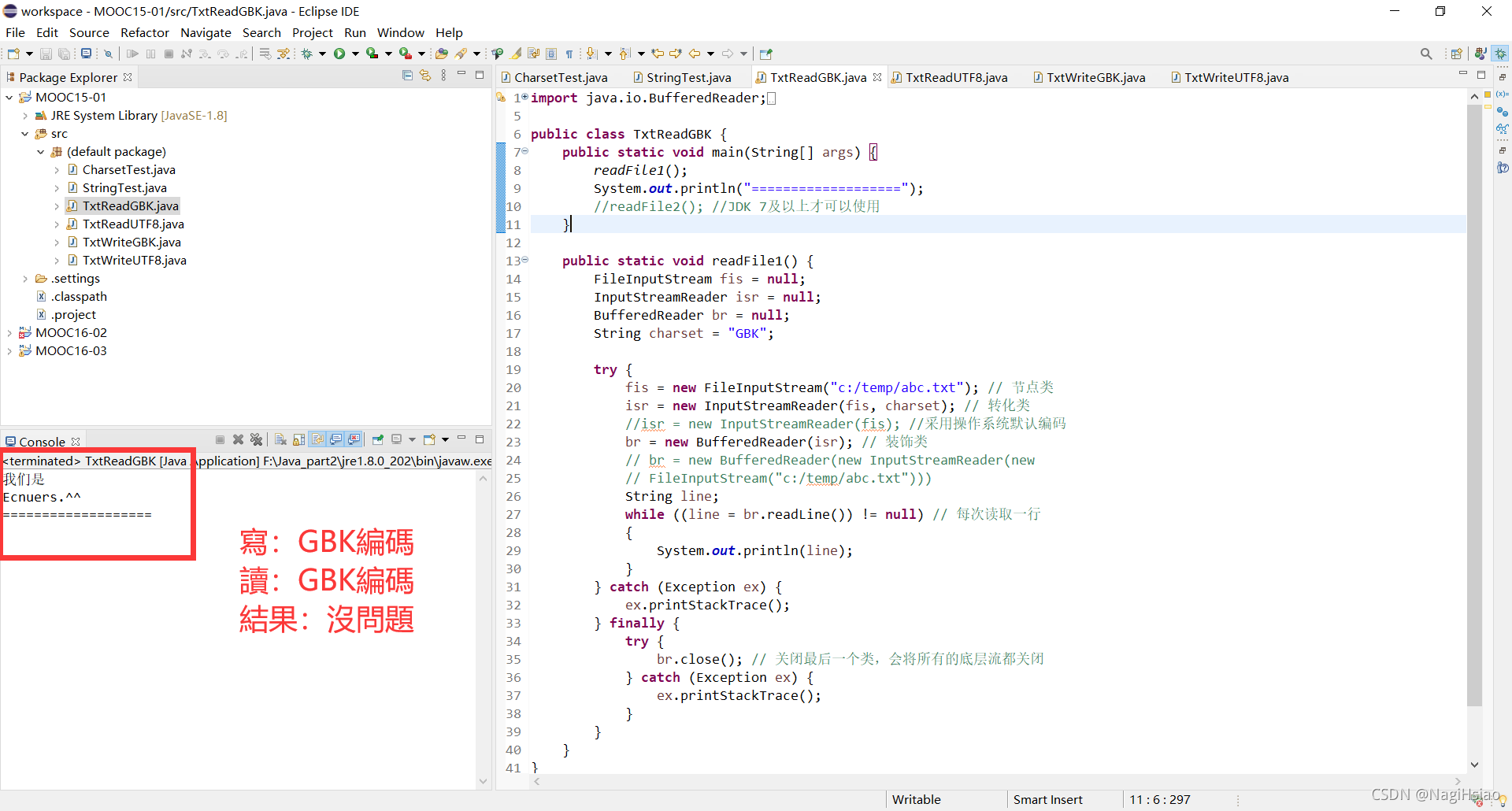Expand folded imports on line 1
Screen dimensions: 1512x811
point(525,97)
